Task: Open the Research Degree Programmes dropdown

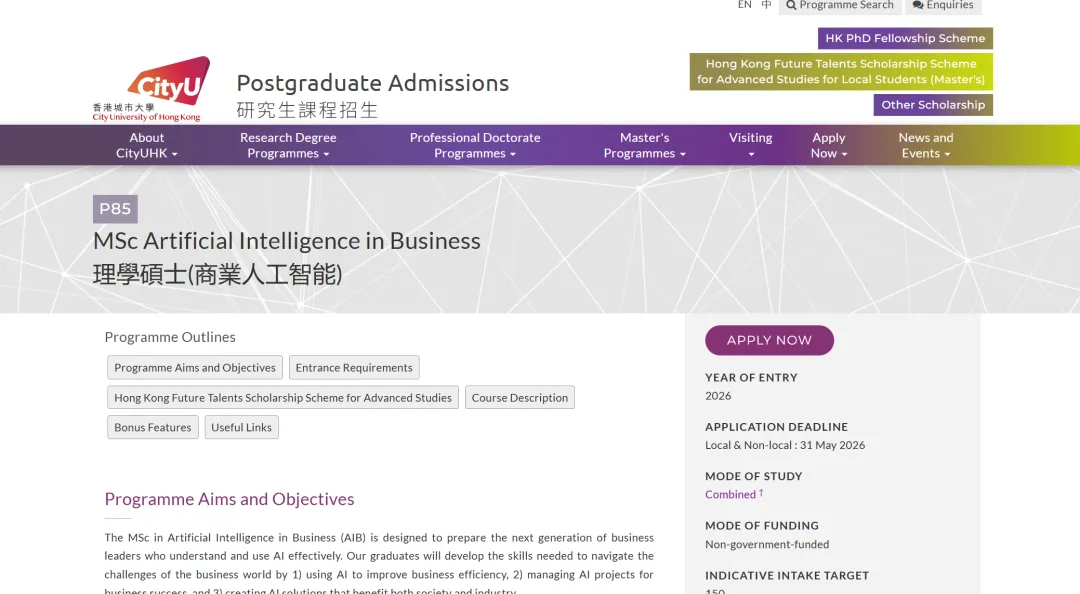Action: click(x=288, y=146)
